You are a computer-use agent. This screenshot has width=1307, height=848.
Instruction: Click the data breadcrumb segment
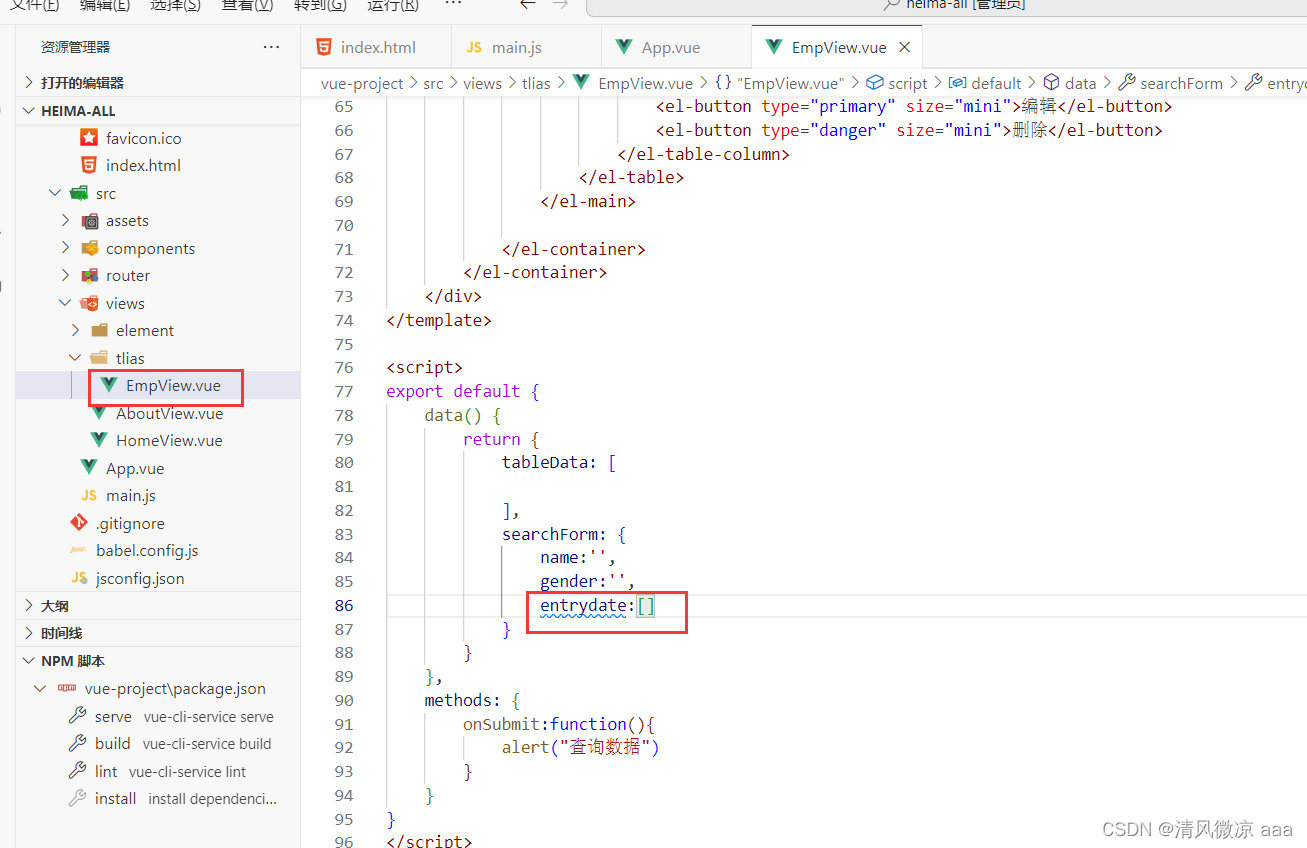tap(1070, 83)
